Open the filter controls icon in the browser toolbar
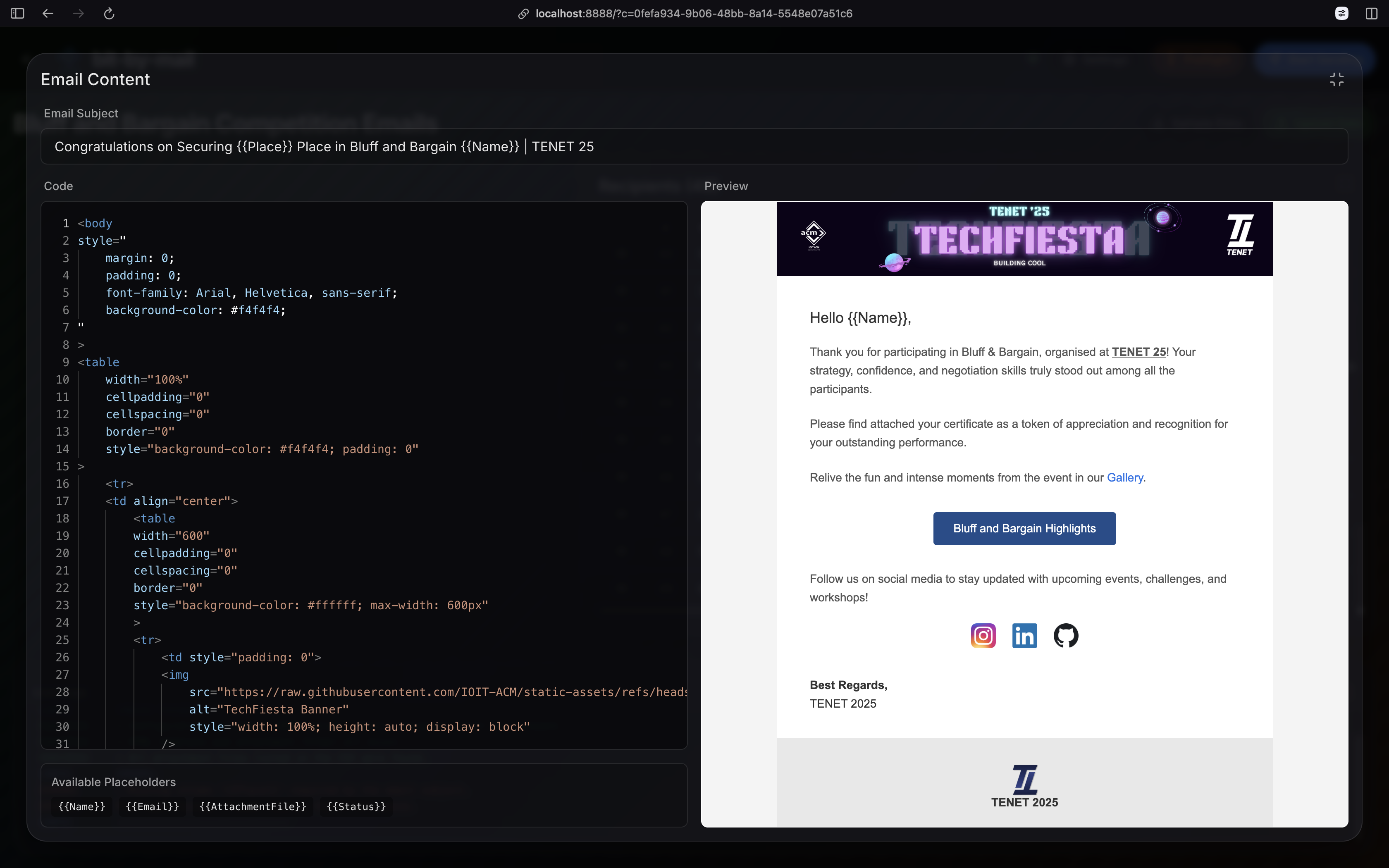The width and height of the screenshot is (1389, 868). point(1341,13)
